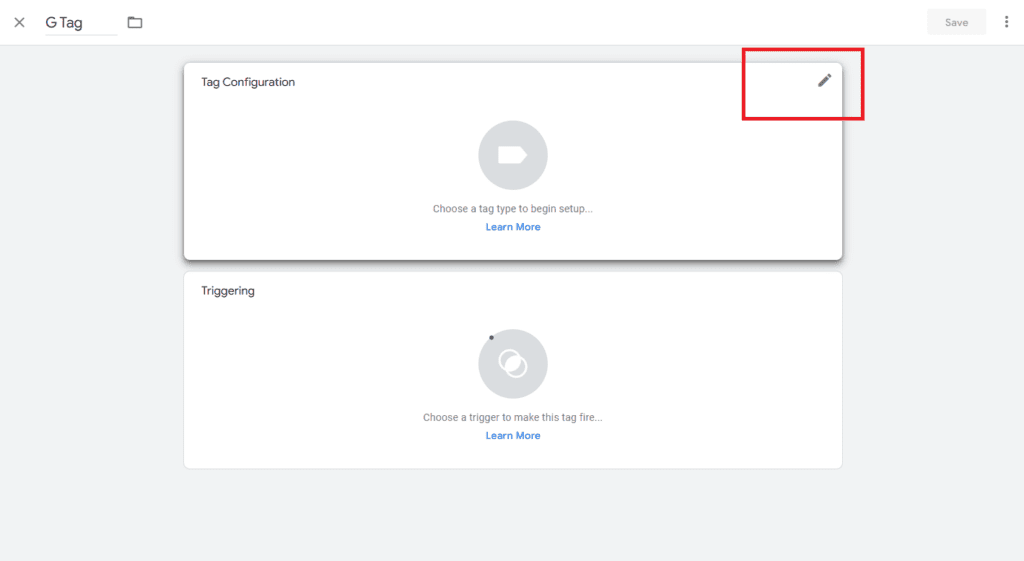Viewport: 1024px width, 561px height.
Task: Open the folder icon next to tag name
Action: click(135, 22)
